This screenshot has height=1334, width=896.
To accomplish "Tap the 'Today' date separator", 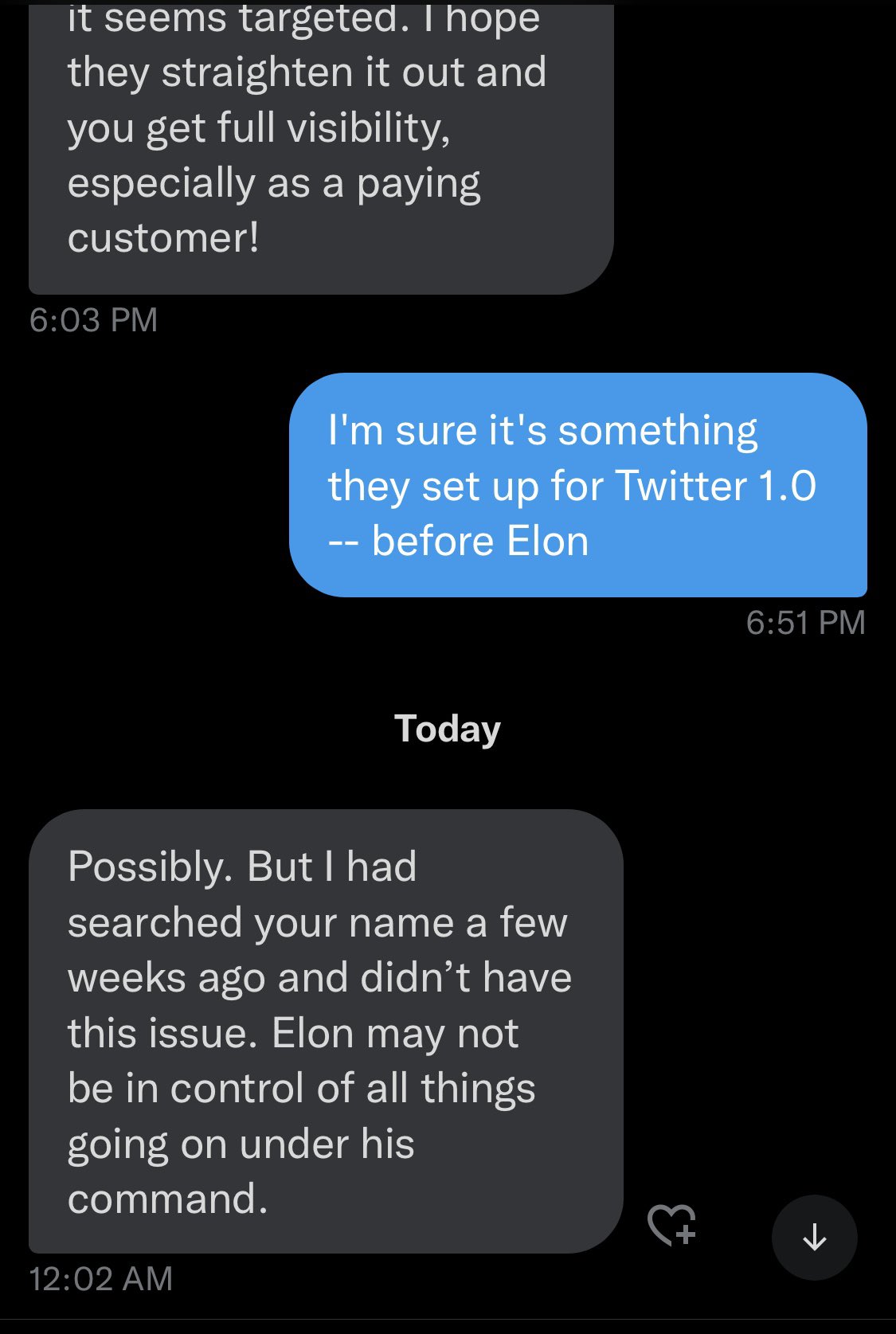I will coord(448,729).
